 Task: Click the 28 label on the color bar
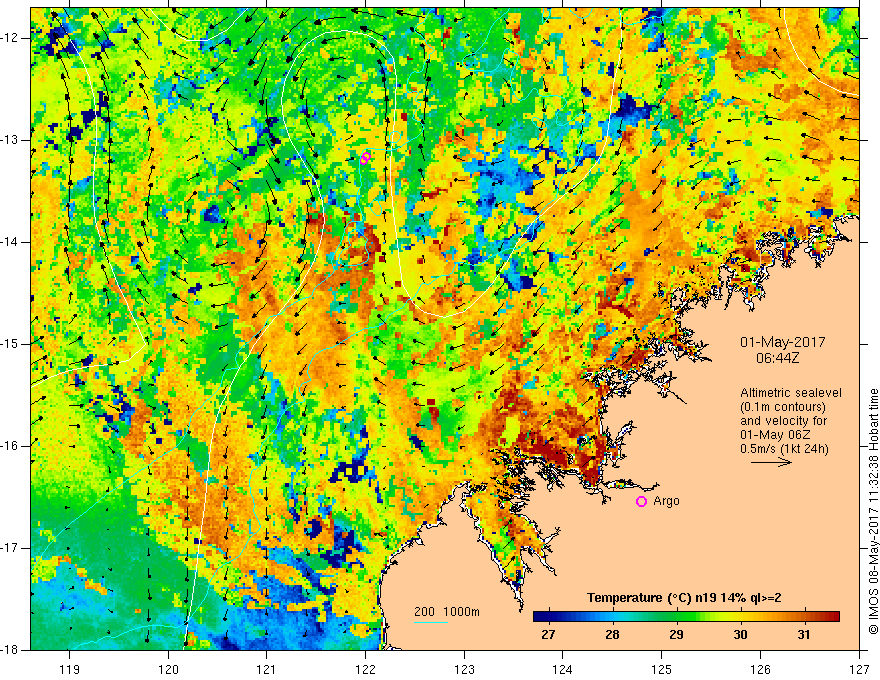point(612,635)
